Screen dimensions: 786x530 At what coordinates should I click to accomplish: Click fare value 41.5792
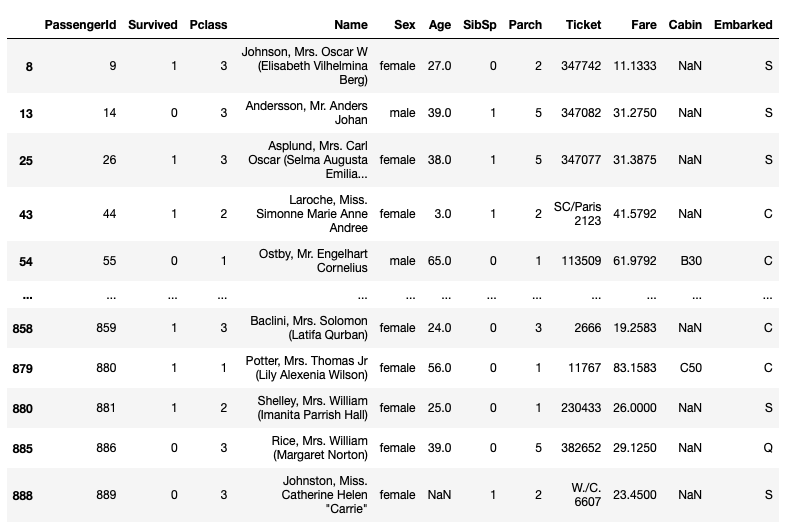click(x=635, y=214)
